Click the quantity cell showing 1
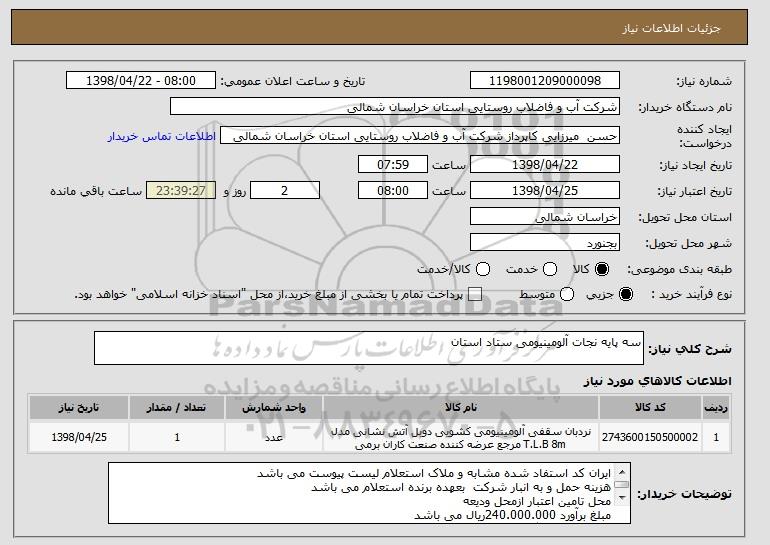The image size is (770, 545). tap(177, 437)
